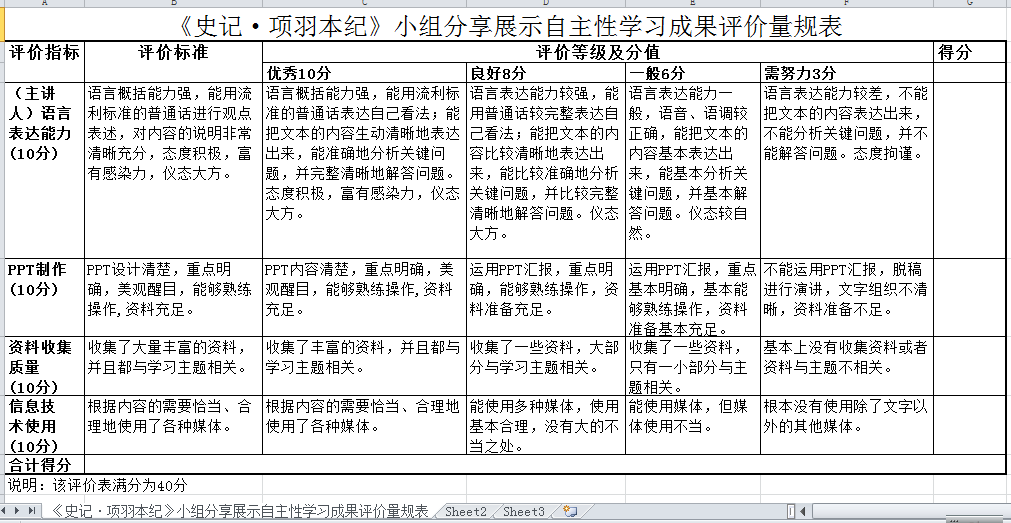Select cell 收集了一些资料,大部分与学习主题相关
This screenshot has height=523, width=1011.
pyautogui.click(x=545, y=366)
